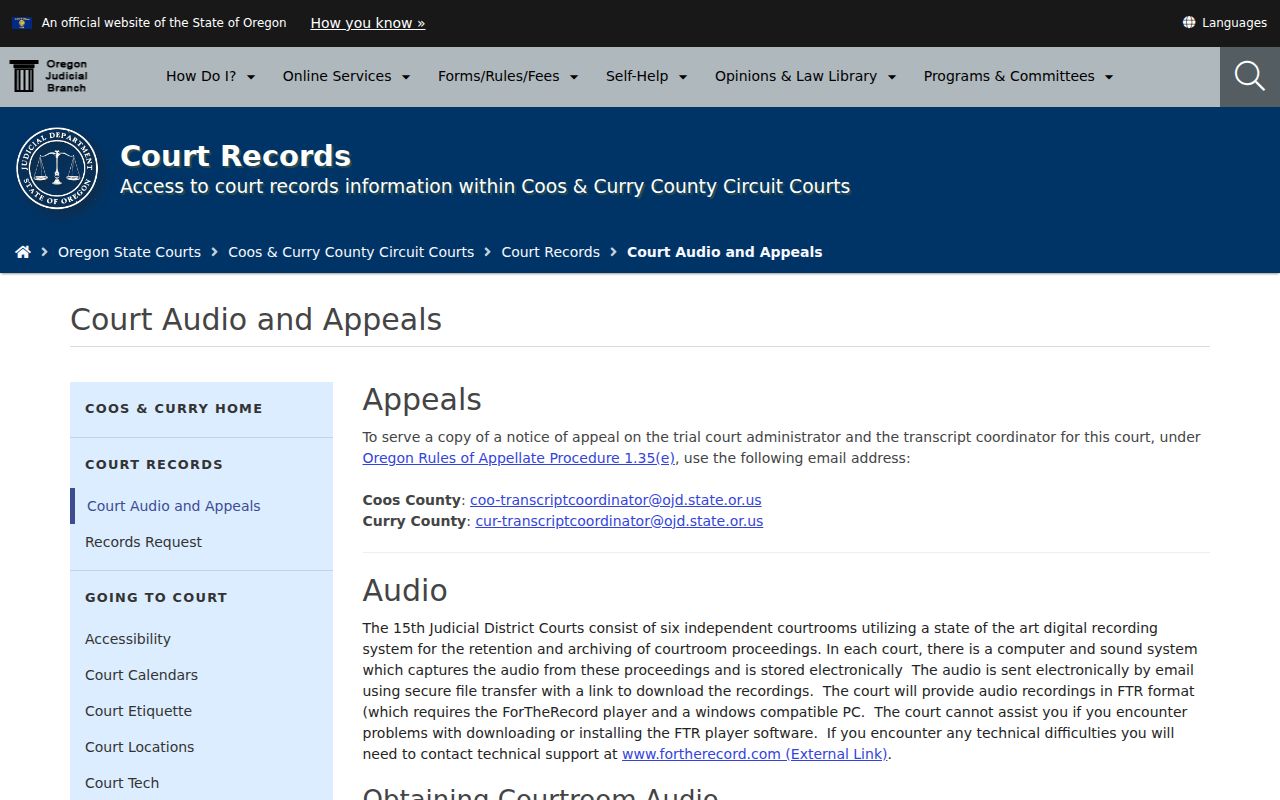Open the site search magnifier icon
The image size is (1280, 800).
tap(1249, 76)
